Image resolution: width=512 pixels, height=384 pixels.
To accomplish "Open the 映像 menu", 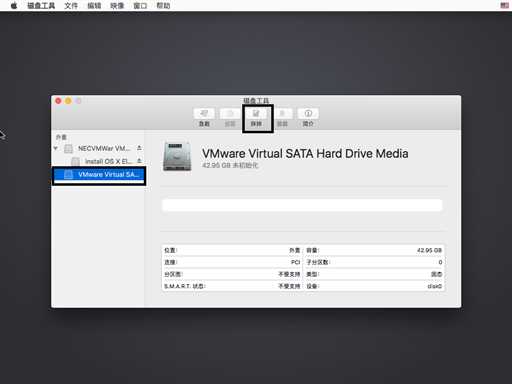I will (x=117, y=6).
